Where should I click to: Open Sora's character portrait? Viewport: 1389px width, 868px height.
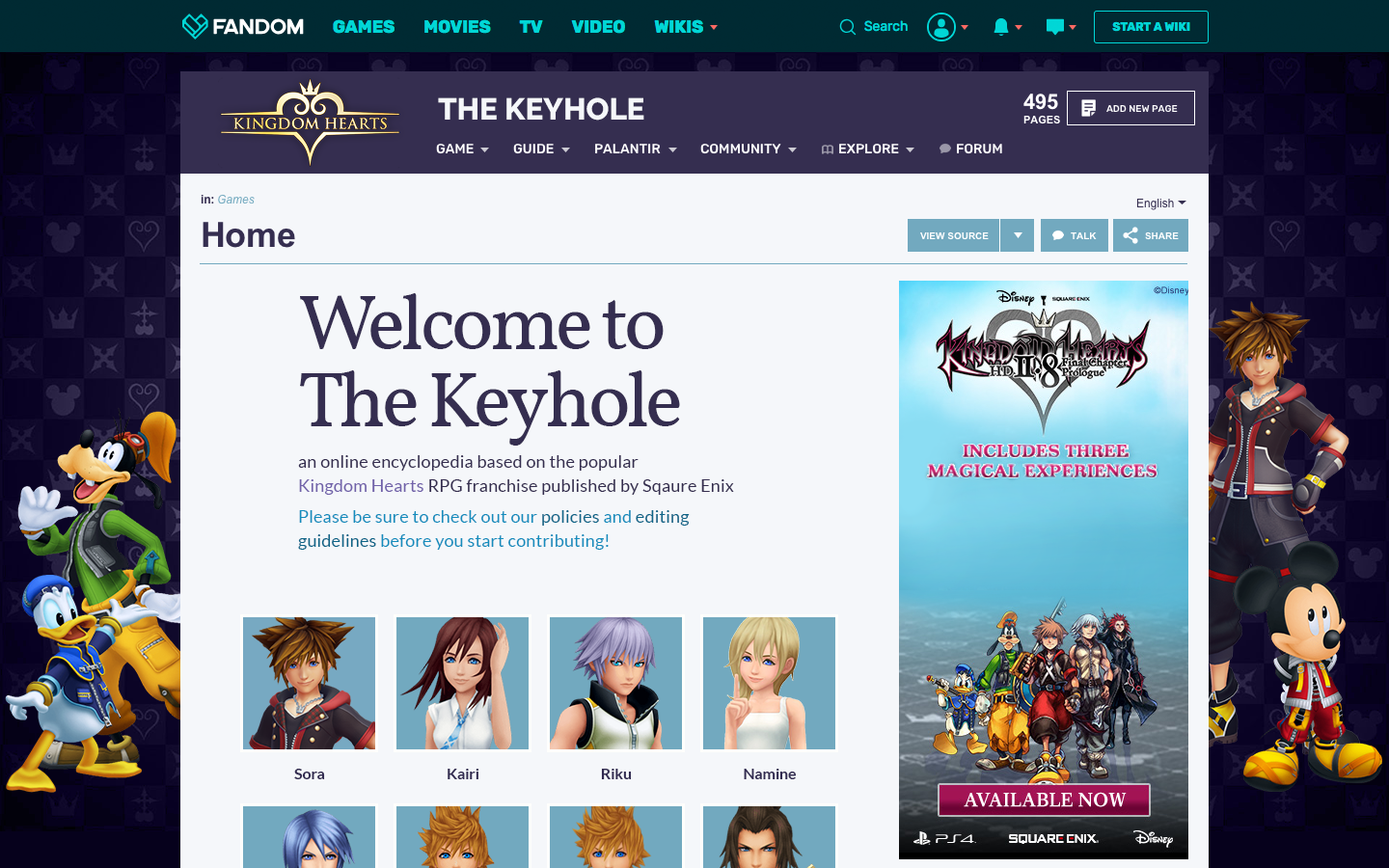point(309,683)
